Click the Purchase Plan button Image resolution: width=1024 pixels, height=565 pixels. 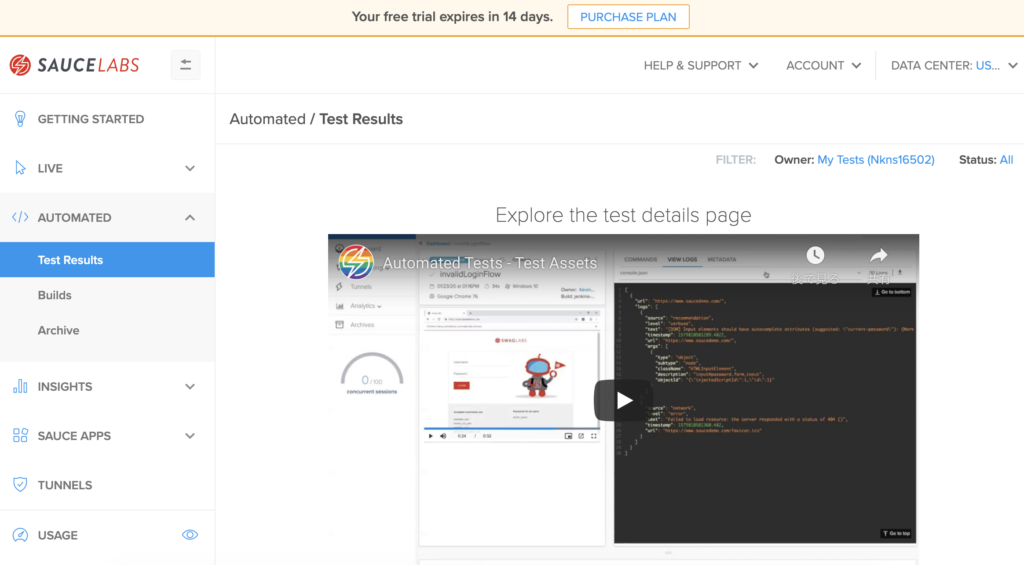[x=628, y=17]
